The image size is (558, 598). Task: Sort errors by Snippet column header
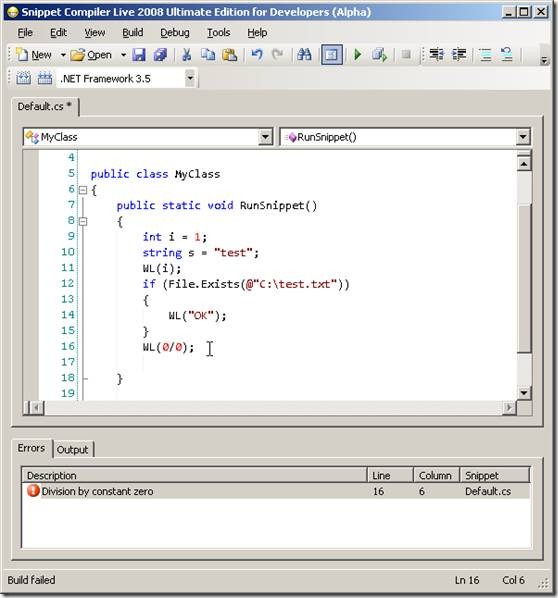coord(495,476)
